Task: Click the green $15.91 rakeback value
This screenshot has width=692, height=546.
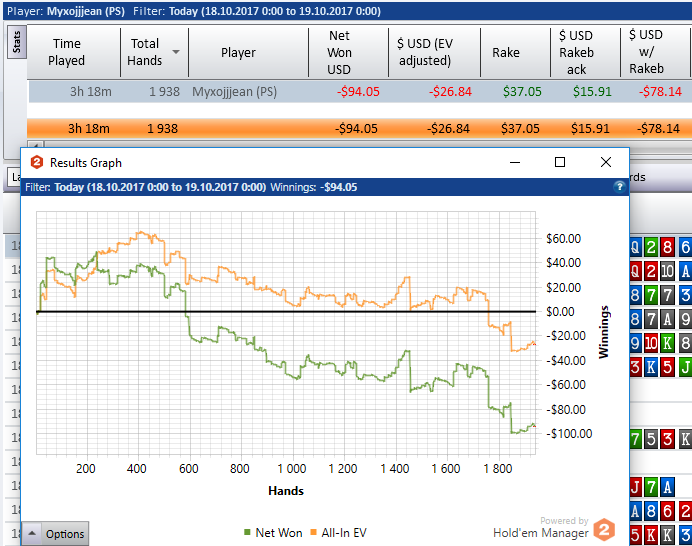Action: click(x=592, y=92)
